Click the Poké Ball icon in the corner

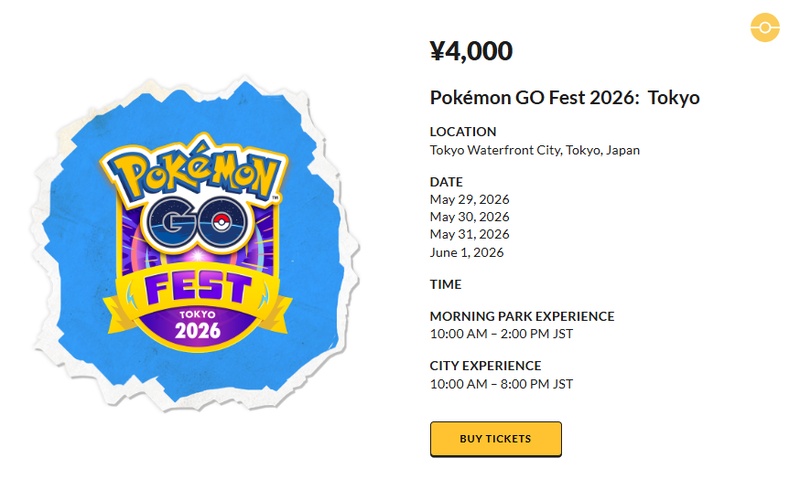(764, 27)
